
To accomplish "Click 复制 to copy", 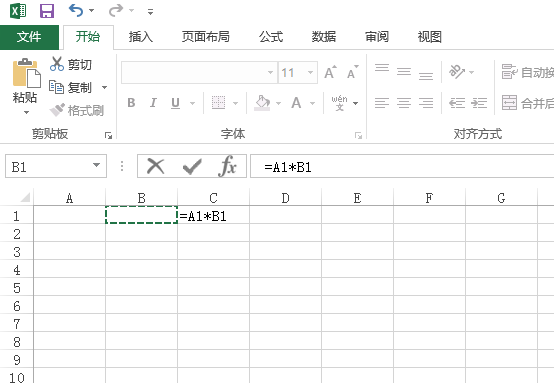I will [71, 87].
